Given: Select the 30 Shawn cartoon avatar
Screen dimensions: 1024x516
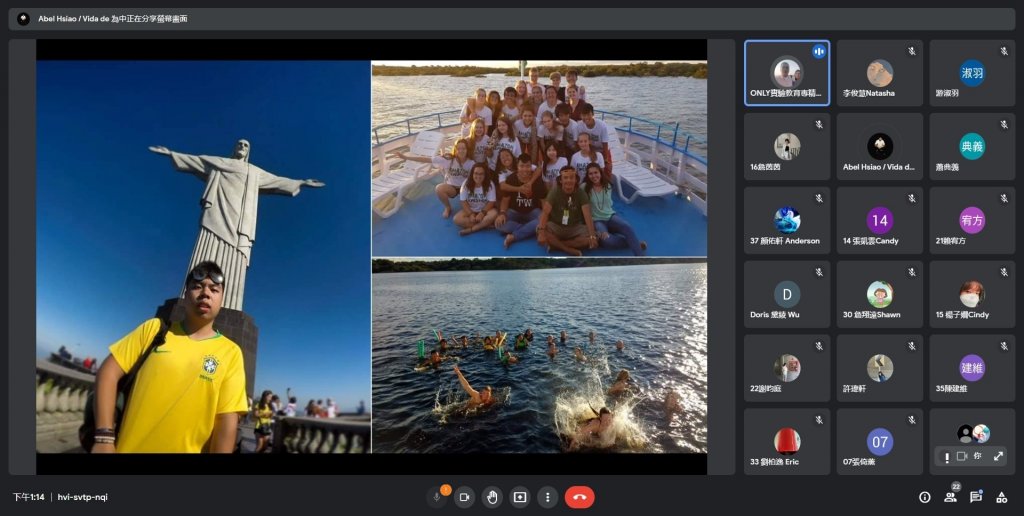Looking at the screenshot, I should 880,294.
